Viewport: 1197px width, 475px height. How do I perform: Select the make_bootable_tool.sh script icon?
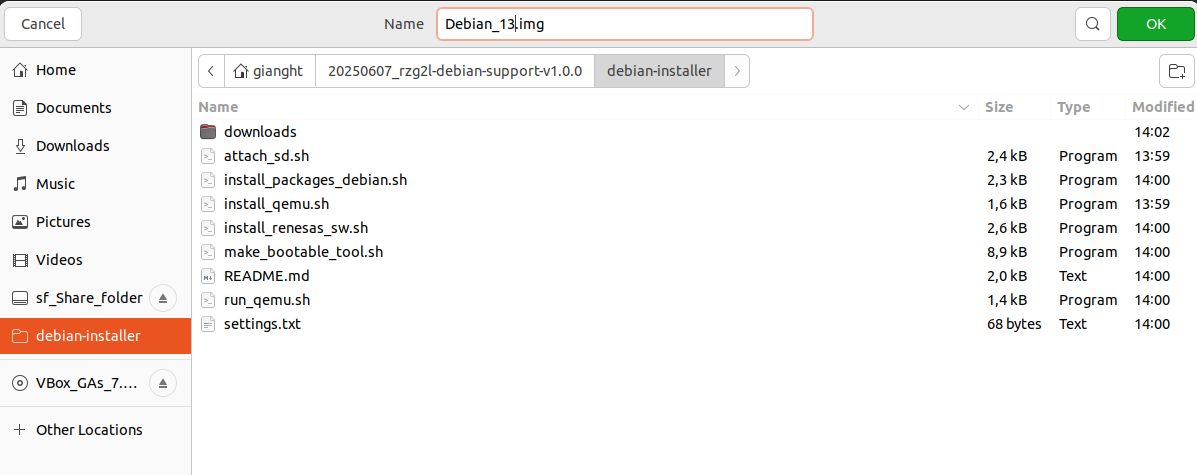click(208, 252)
